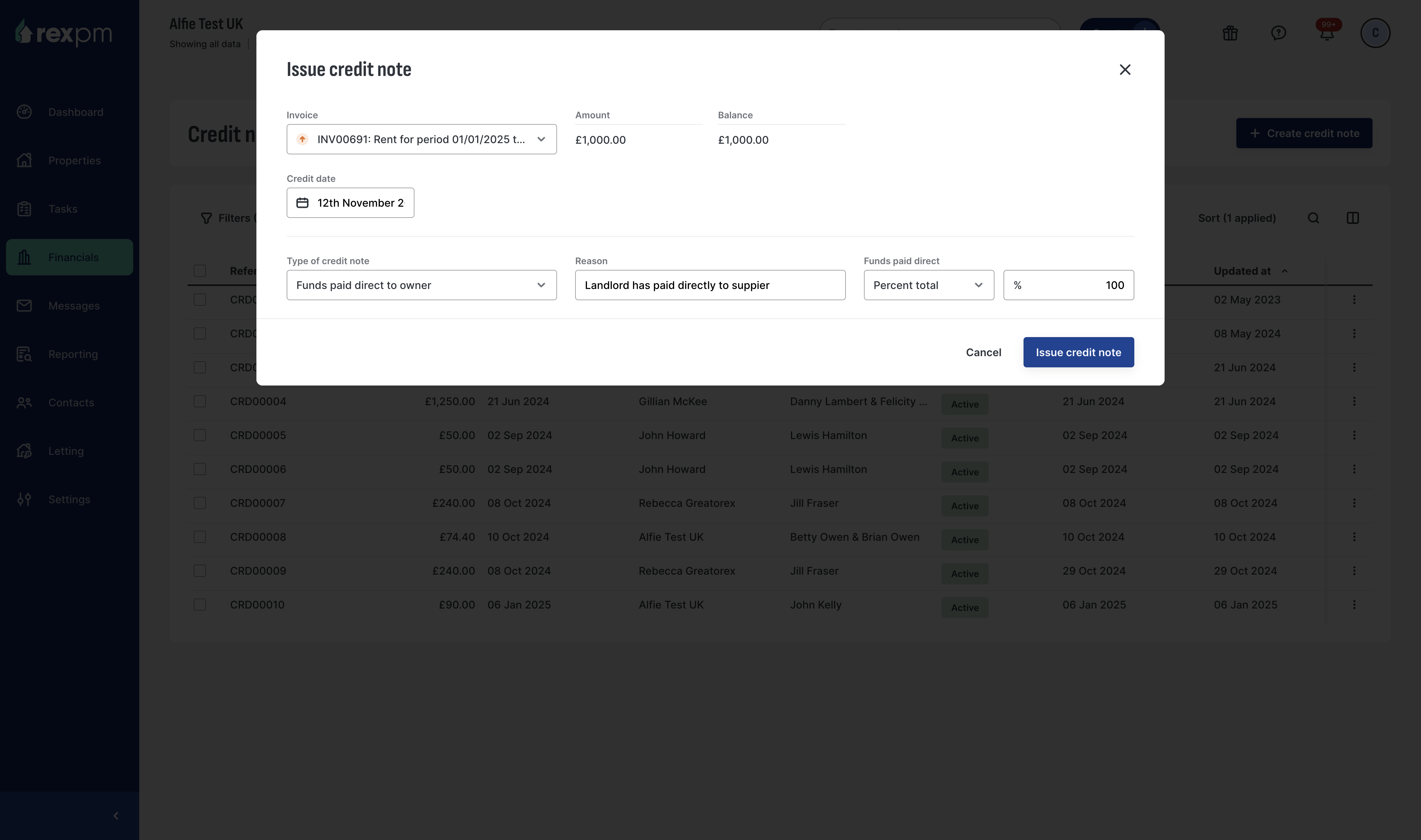Open row actions menu for CRD00004
This screenshot has height=840, width=1421.
coord(1353,401)
